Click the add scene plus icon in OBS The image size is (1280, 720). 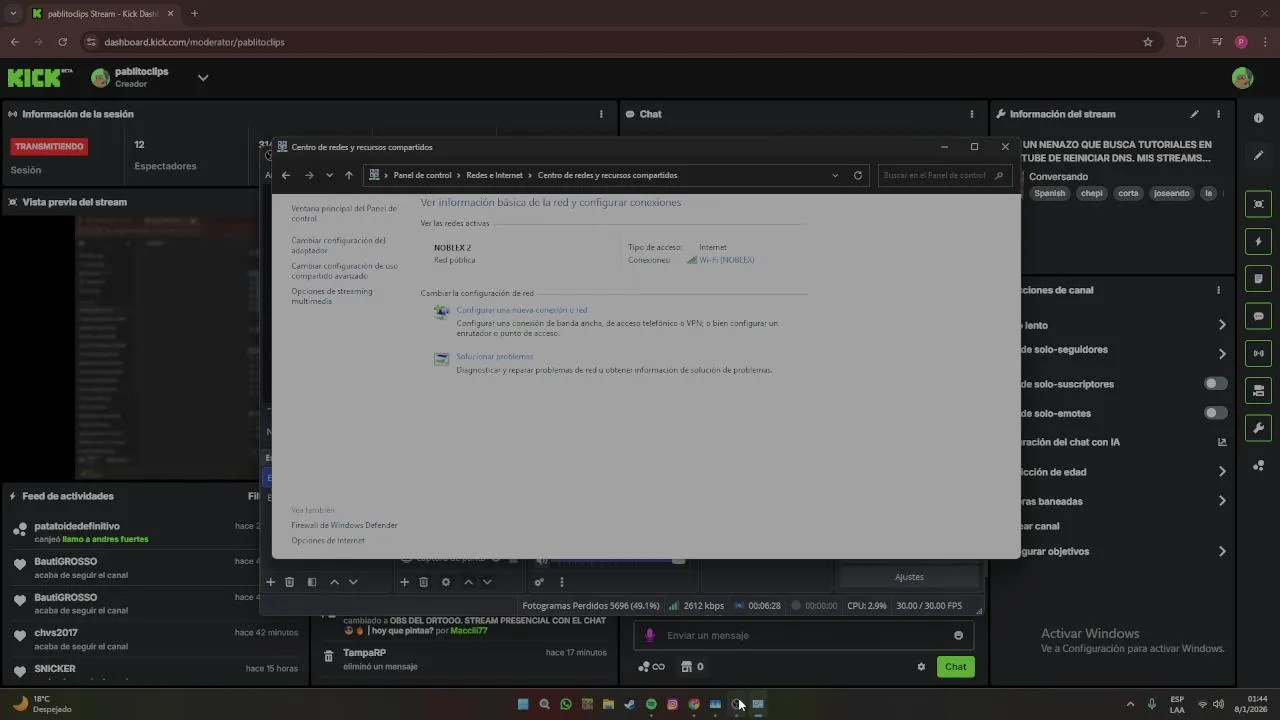pos(270,582)
